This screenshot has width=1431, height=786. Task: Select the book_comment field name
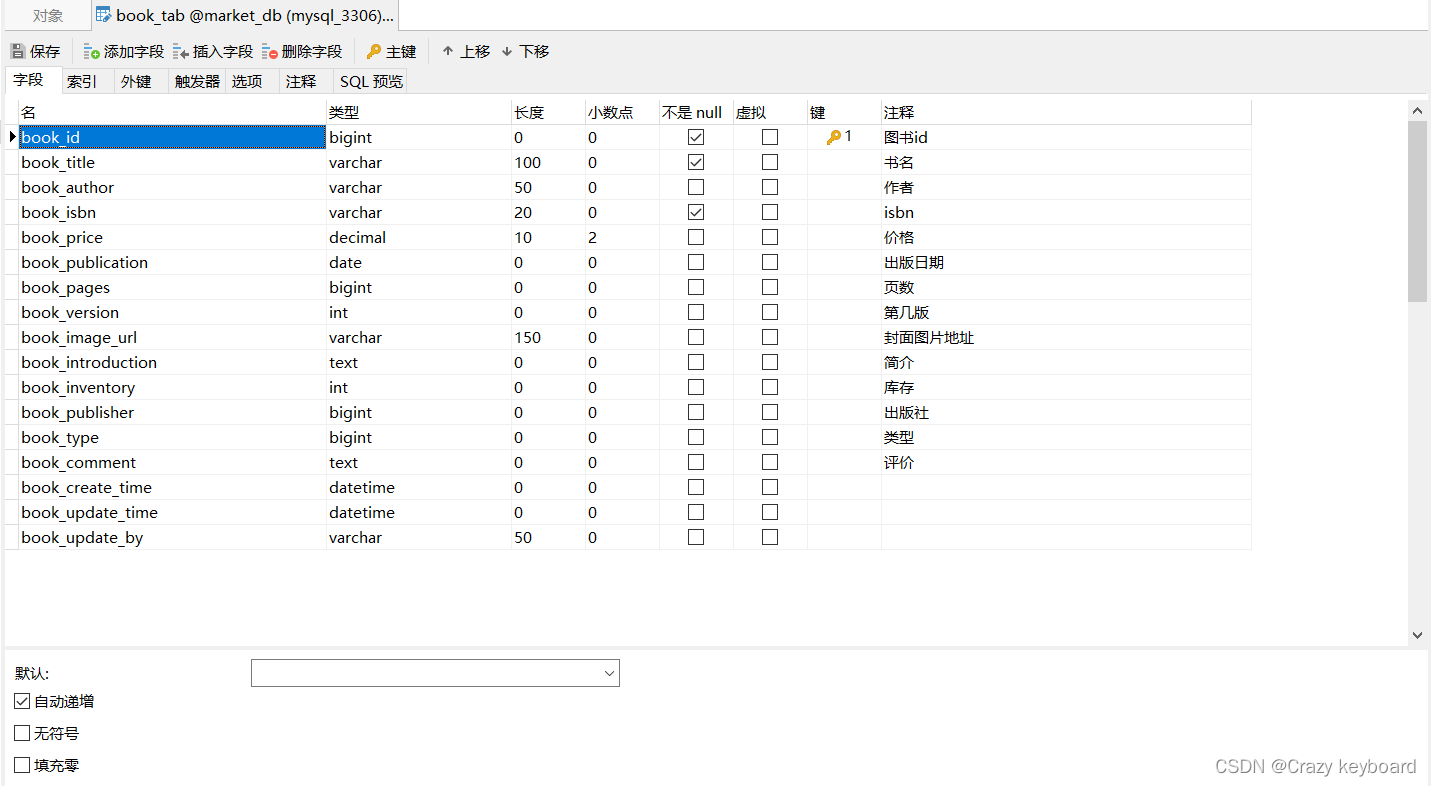(79, 462)
